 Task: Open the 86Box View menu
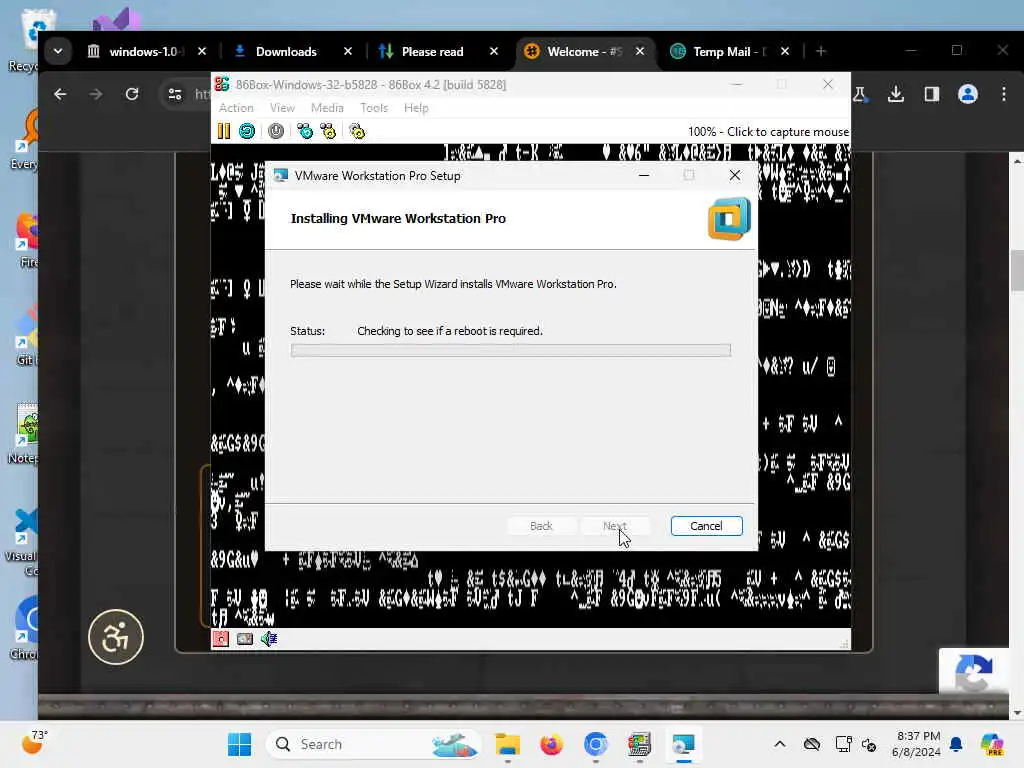coord(282,108)
